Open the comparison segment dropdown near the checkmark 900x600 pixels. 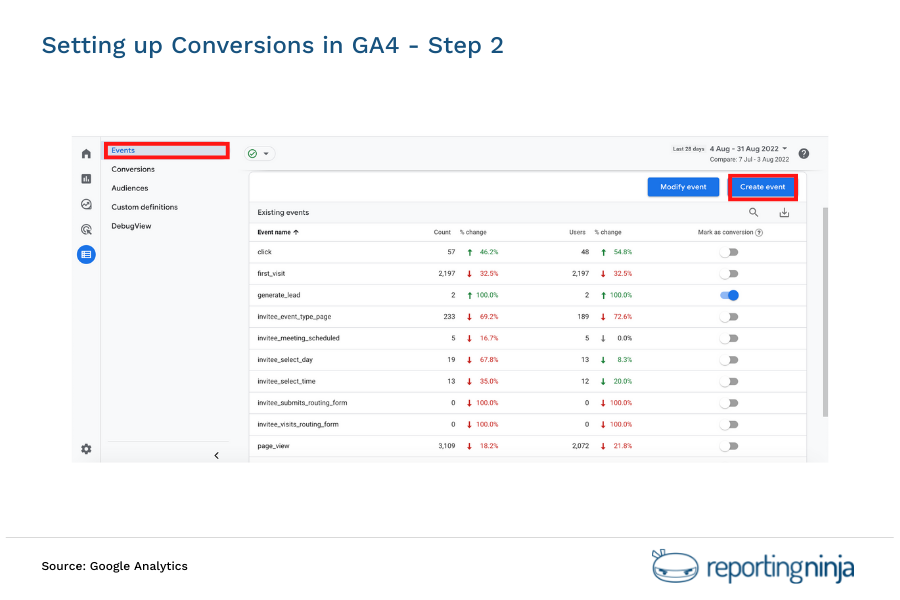pos(259,152)
